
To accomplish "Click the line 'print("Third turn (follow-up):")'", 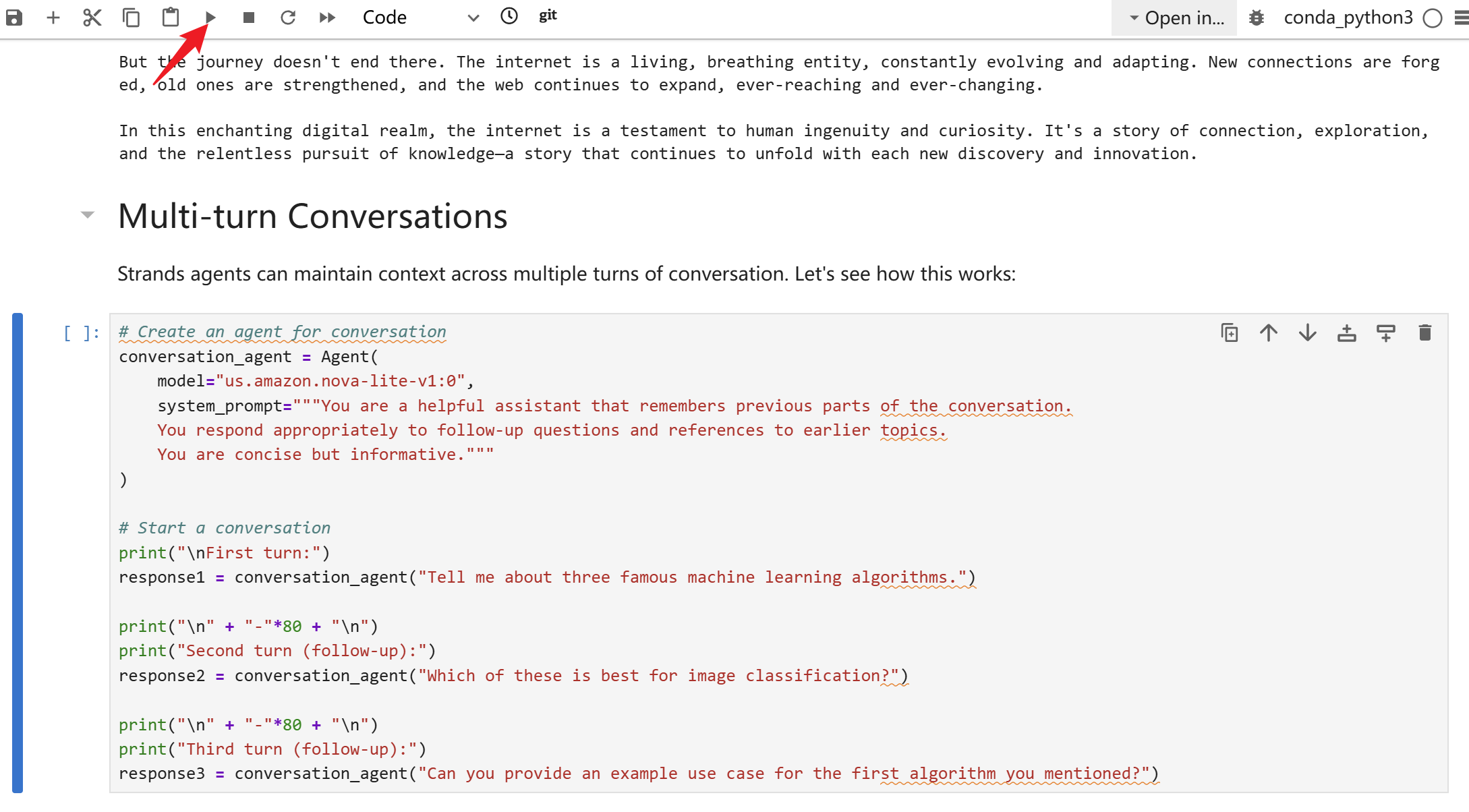I will [x=272, y=749].
